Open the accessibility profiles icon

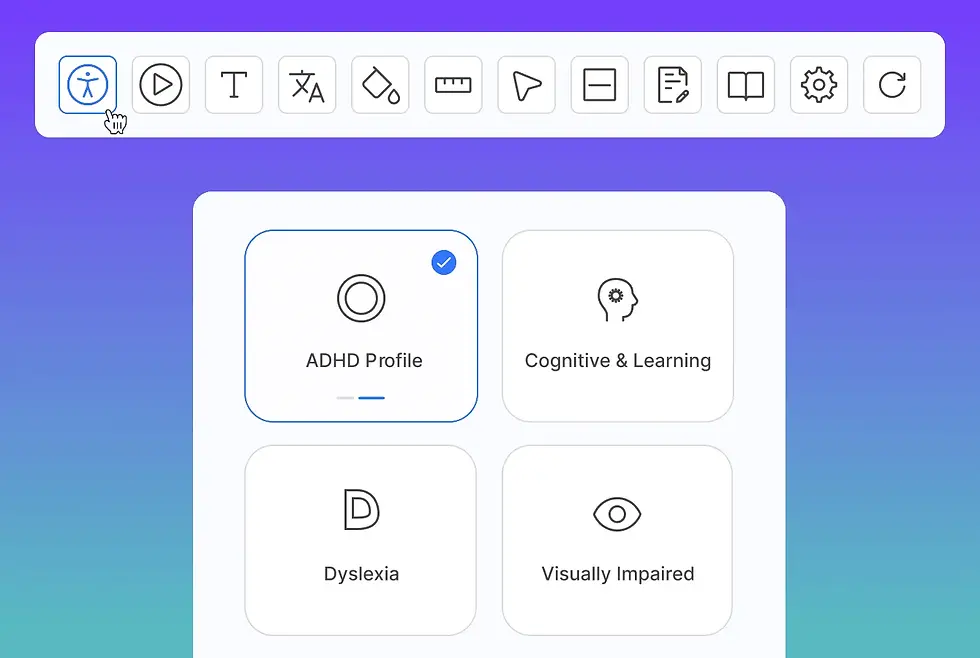point(88,85)
